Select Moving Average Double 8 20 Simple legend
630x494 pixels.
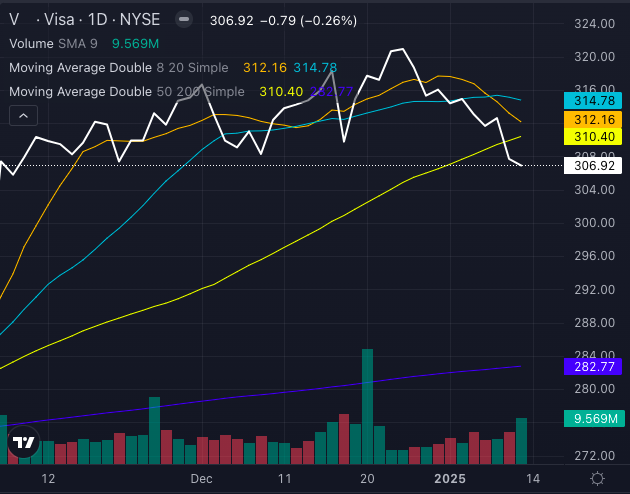pyautogui.click(x=122, y=68)
